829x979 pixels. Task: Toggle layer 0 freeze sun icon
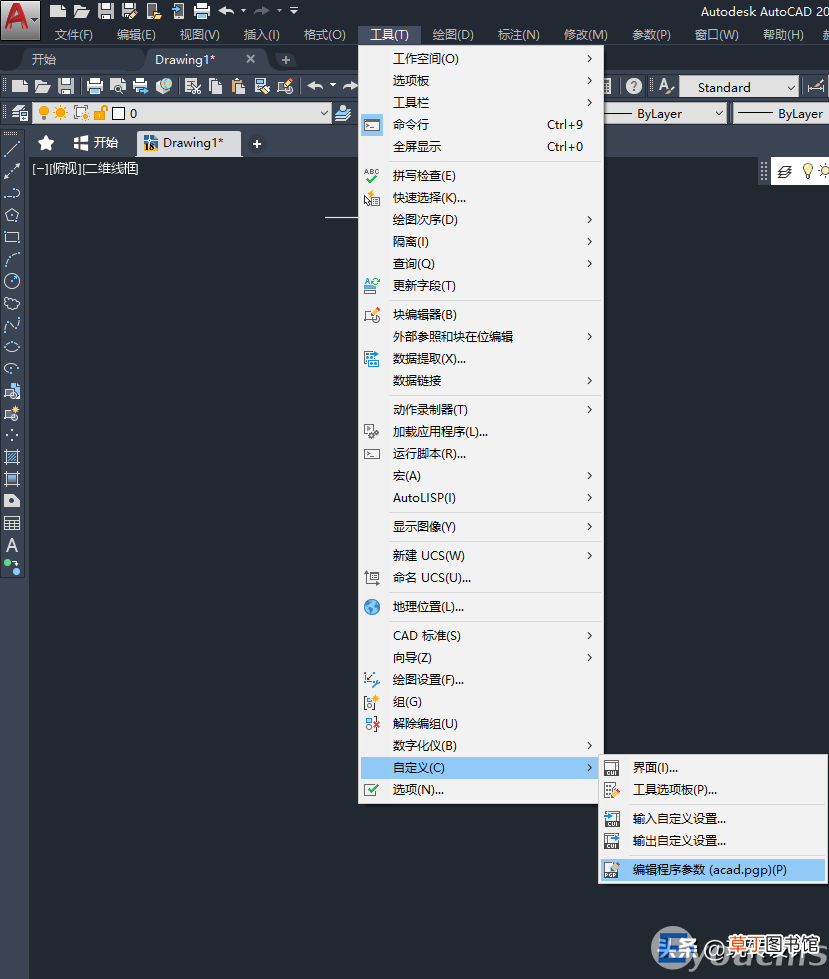(61, 113)
